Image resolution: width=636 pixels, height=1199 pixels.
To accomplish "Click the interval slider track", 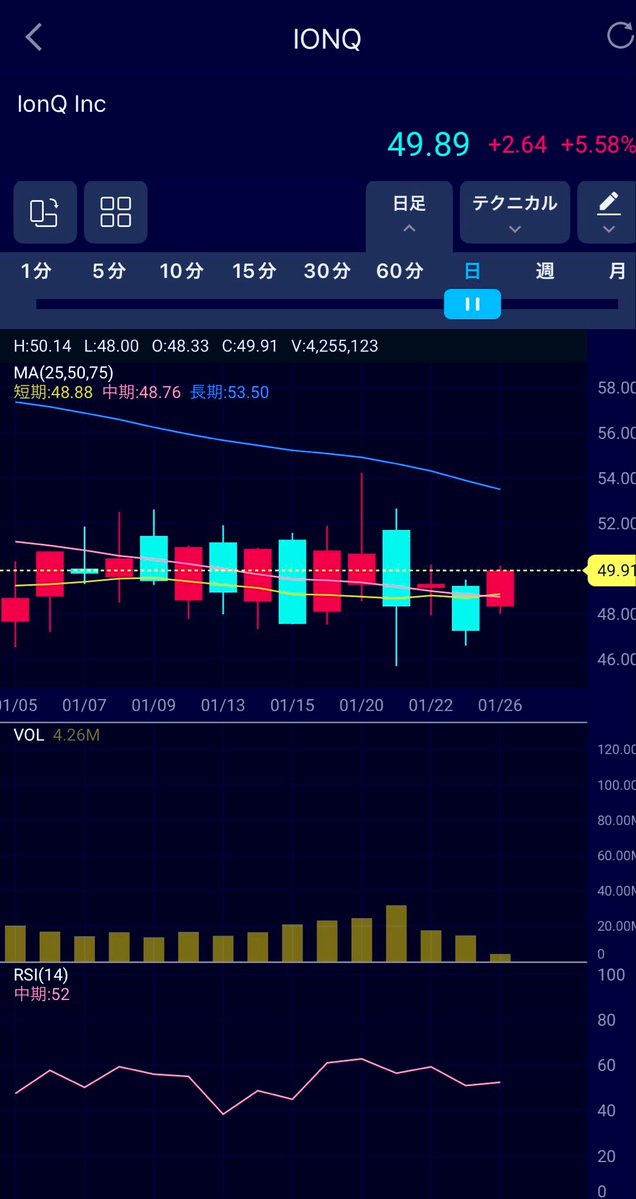I will point(327,304).
